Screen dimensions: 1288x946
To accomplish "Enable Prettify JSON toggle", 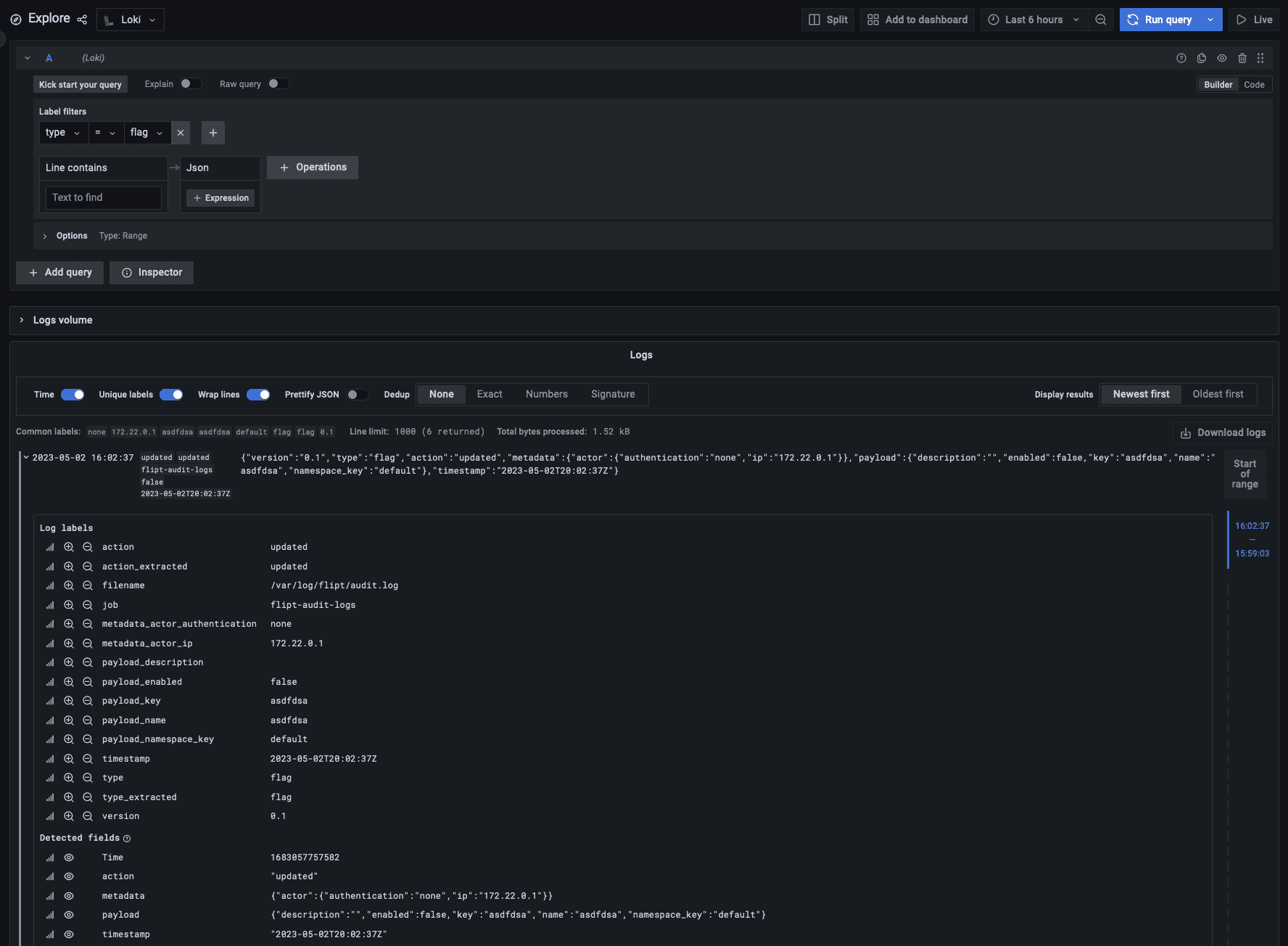I will 358,395.
